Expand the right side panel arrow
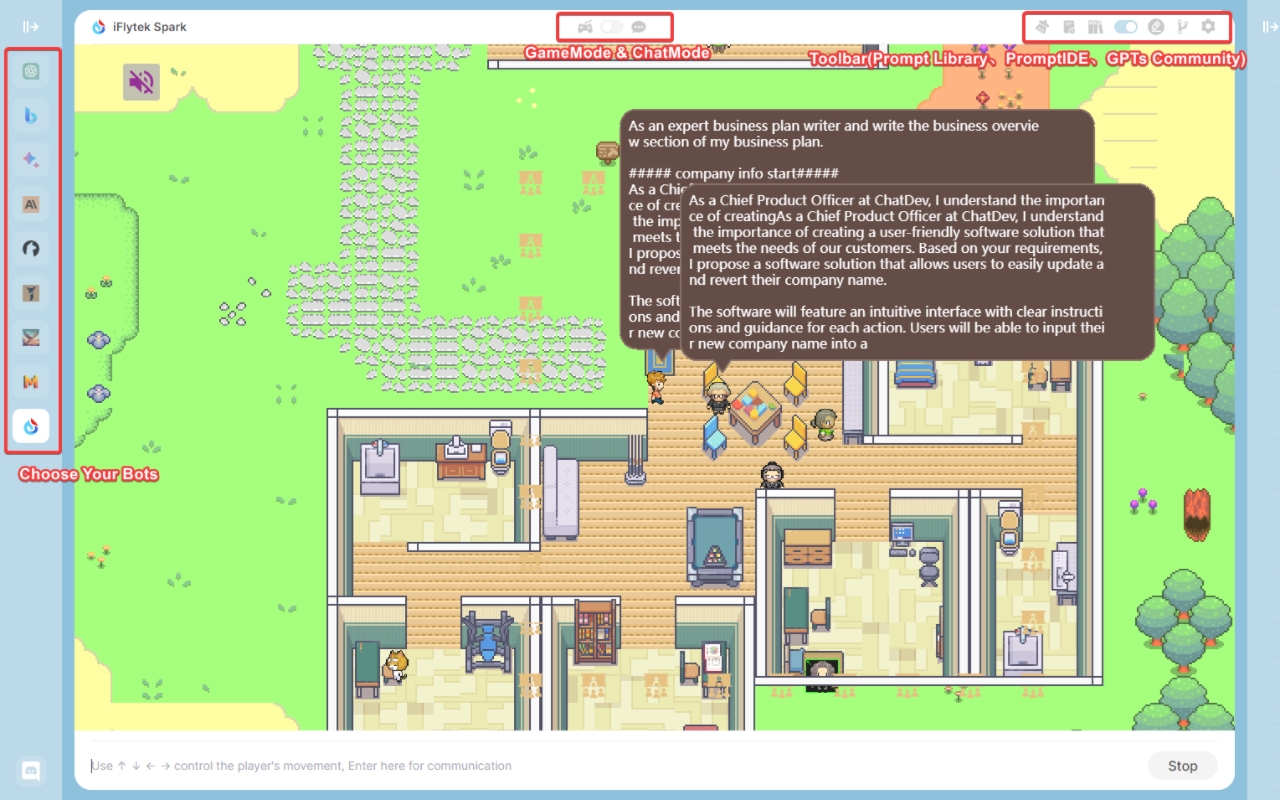Screen dimensions: 1280x800 pyautogui.click(x=1270, y=27)
